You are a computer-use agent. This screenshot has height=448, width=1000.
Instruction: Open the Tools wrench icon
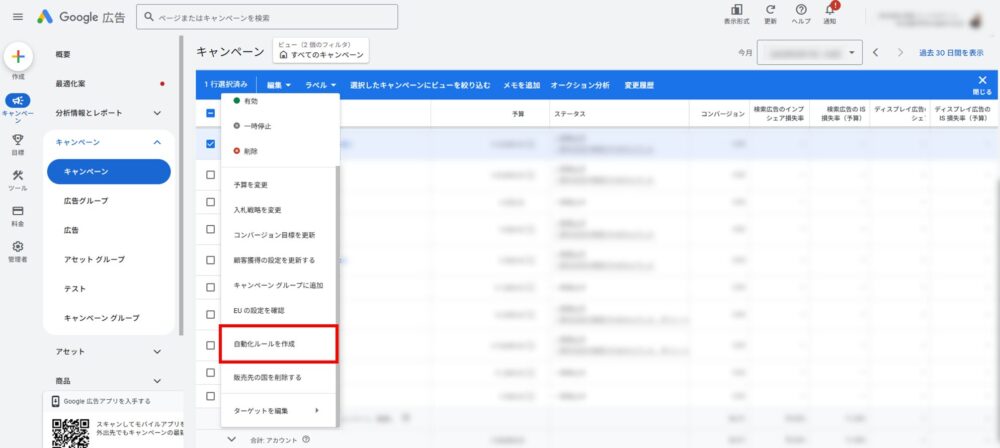pyautogui.click(x=18, y=176)
